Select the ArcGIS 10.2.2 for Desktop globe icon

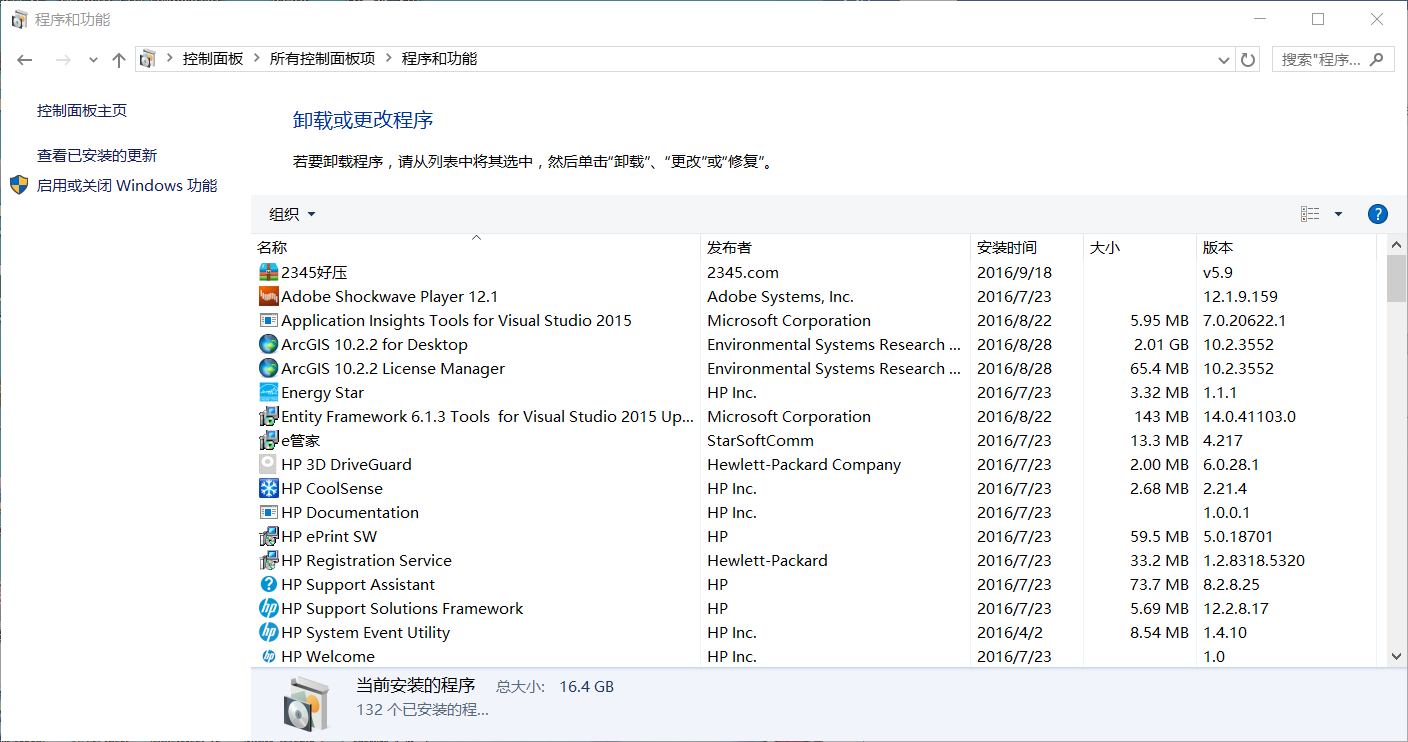tap(268, 344)
